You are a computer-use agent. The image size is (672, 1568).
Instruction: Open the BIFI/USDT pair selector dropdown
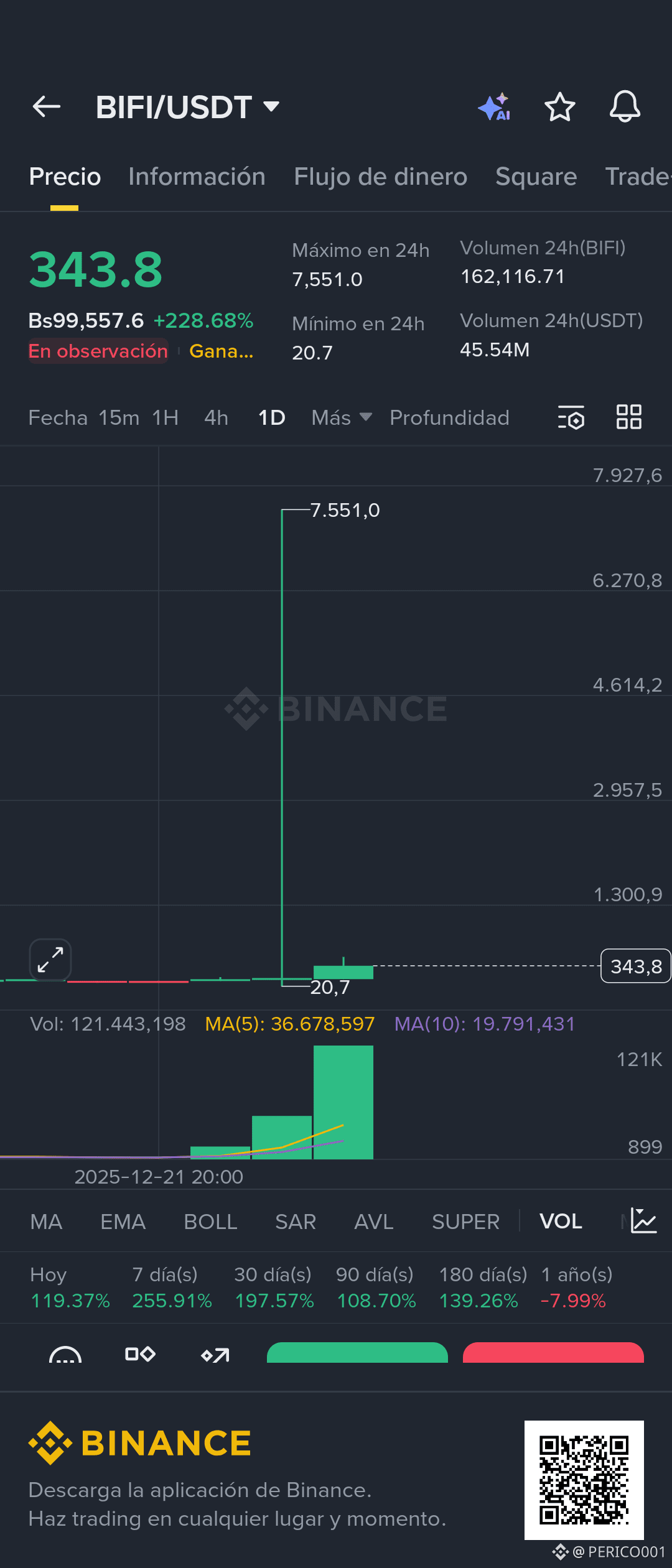tap(187, 107)
